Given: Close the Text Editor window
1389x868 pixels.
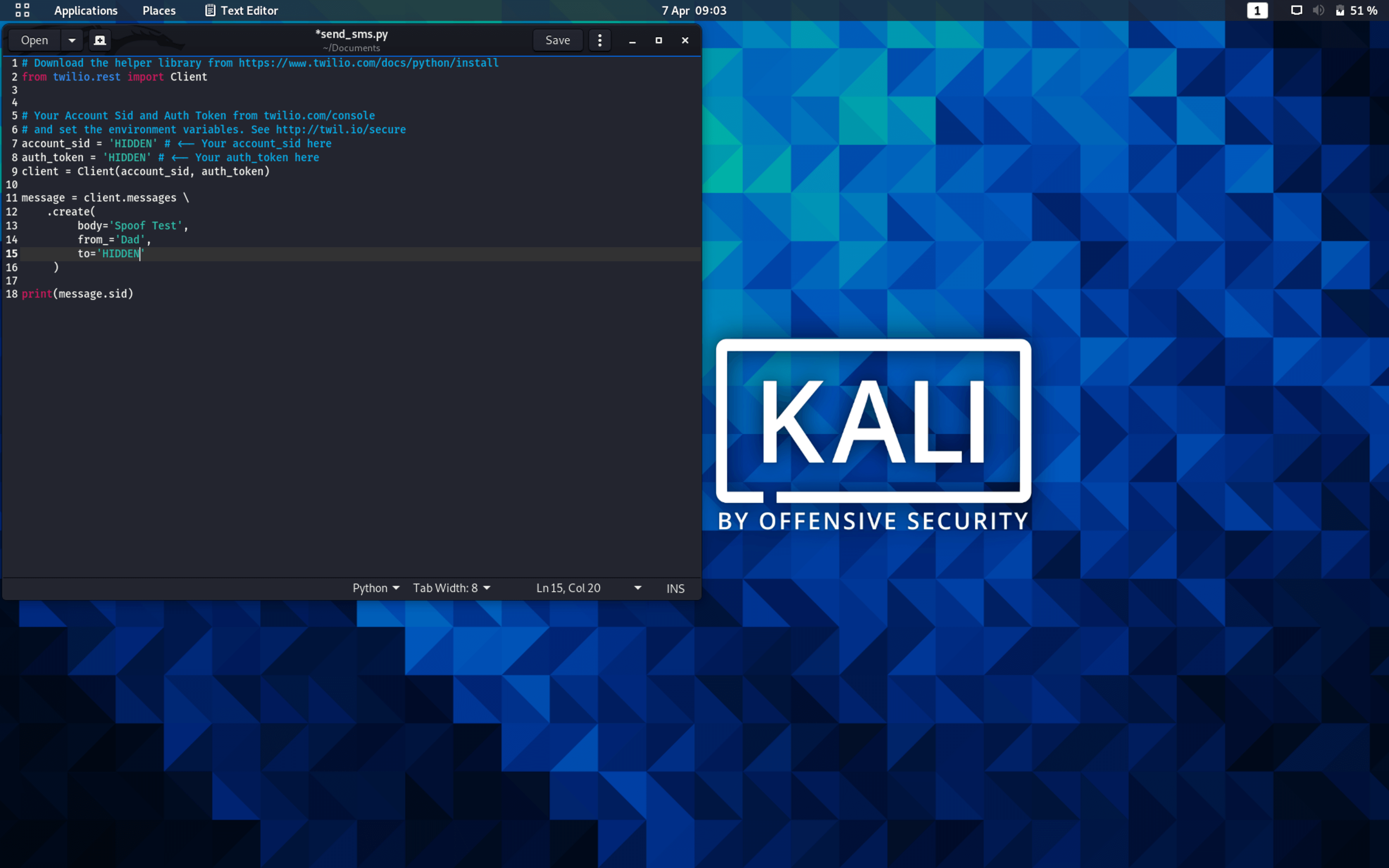Looking at the screenshot, I should 685,40.
